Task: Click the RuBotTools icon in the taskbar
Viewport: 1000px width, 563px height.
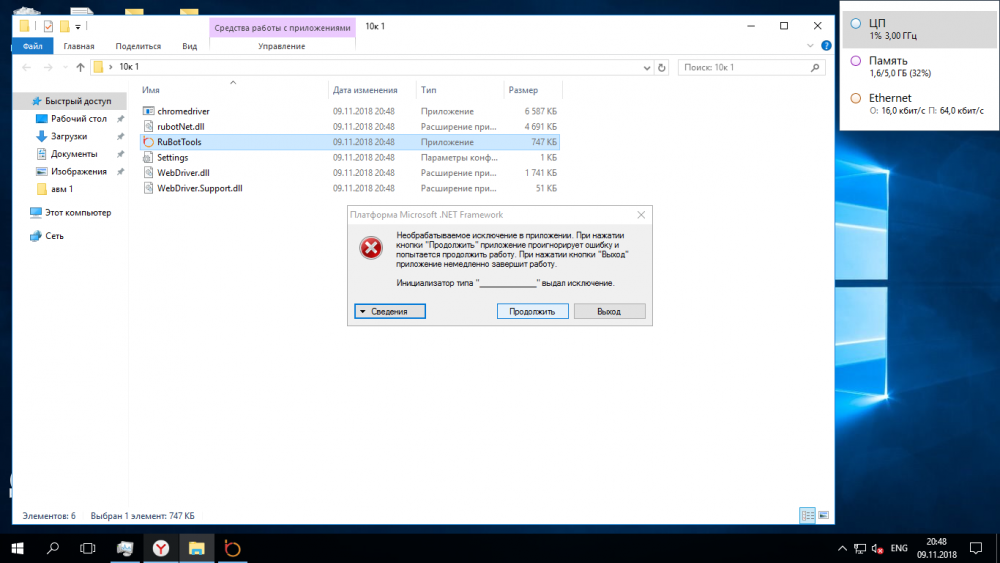Action: [x=232, y=548]
